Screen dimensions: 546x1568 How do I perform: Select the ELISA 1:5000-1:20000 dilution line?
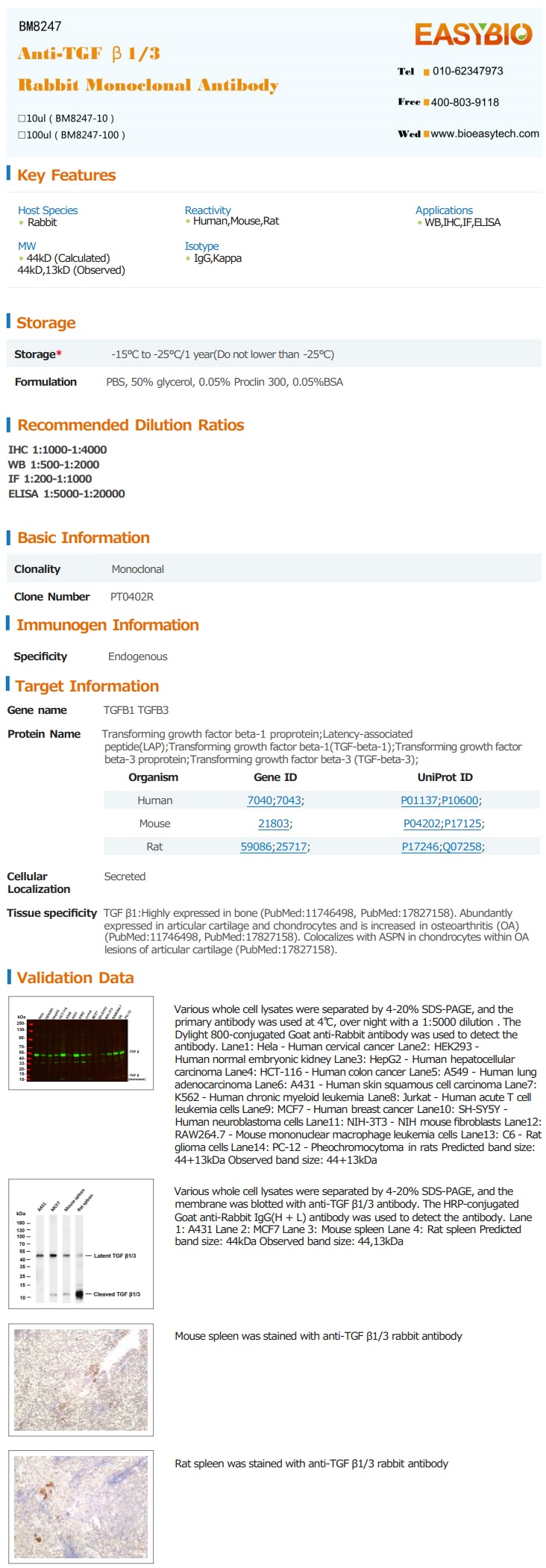coord(66,494)
